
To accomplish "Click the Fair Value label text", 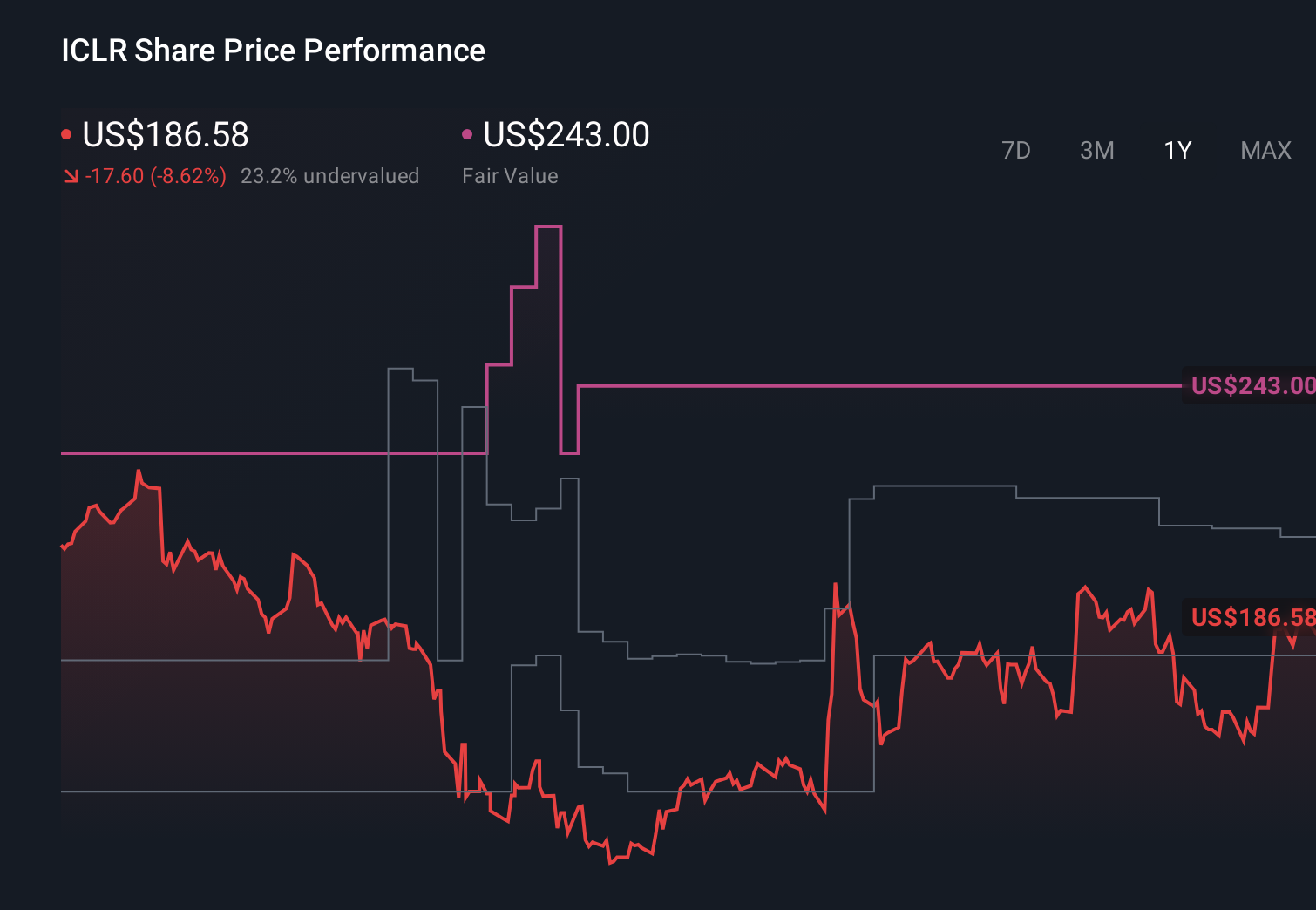I will (510, 176).
